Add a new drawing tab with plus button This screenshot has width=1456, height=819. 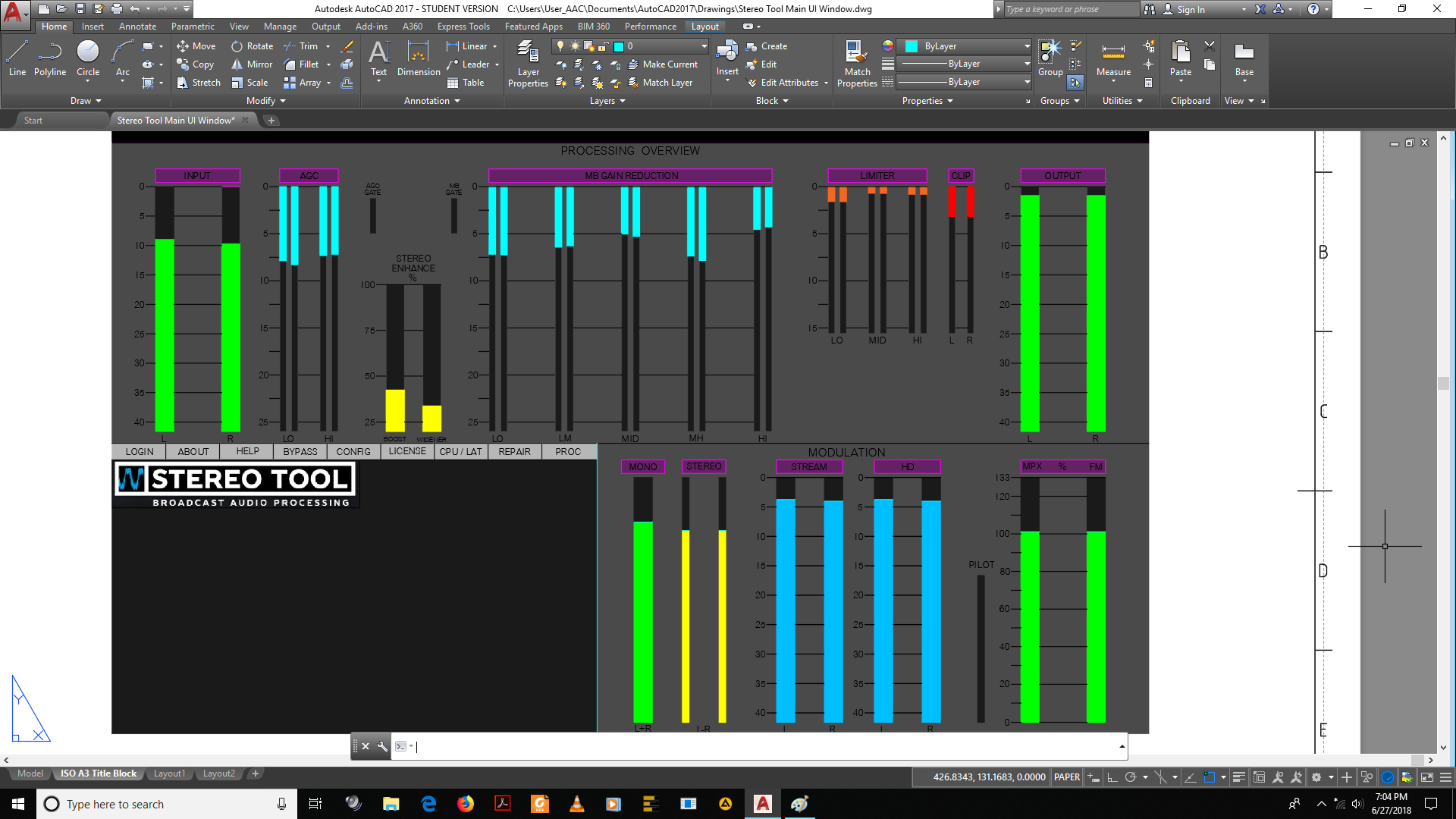pos(271,120)
